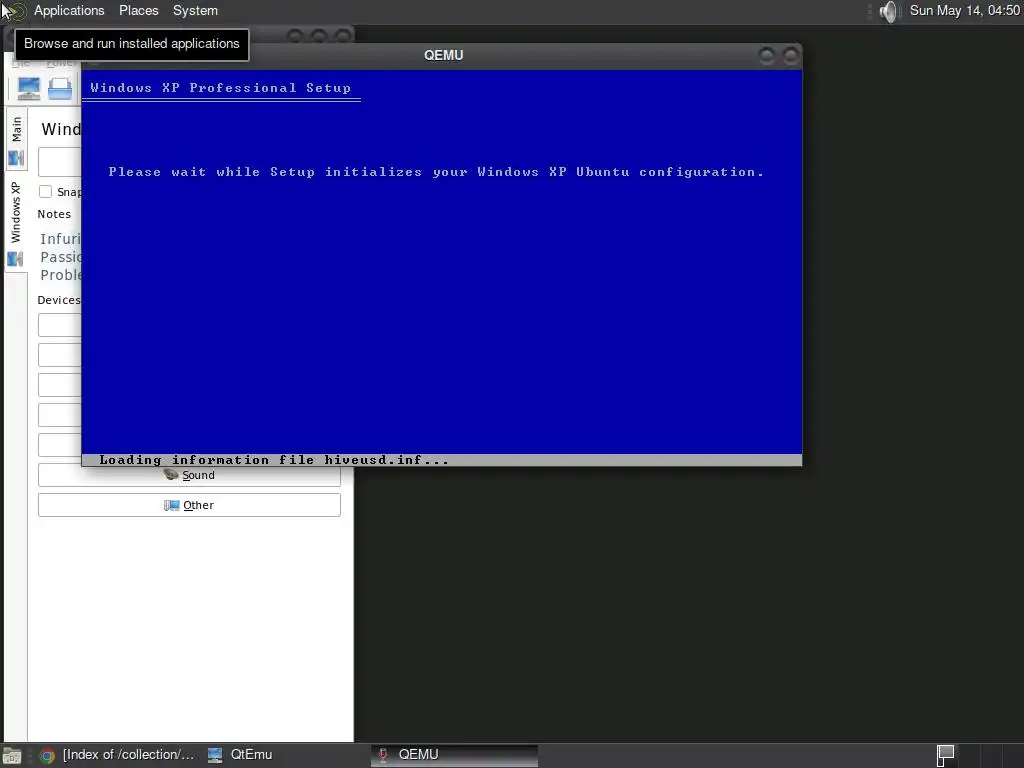Image resolution: width=1024 pixels, height=768 pixels.
Task: Click the Other device button
Action: [x=189, y=505]
